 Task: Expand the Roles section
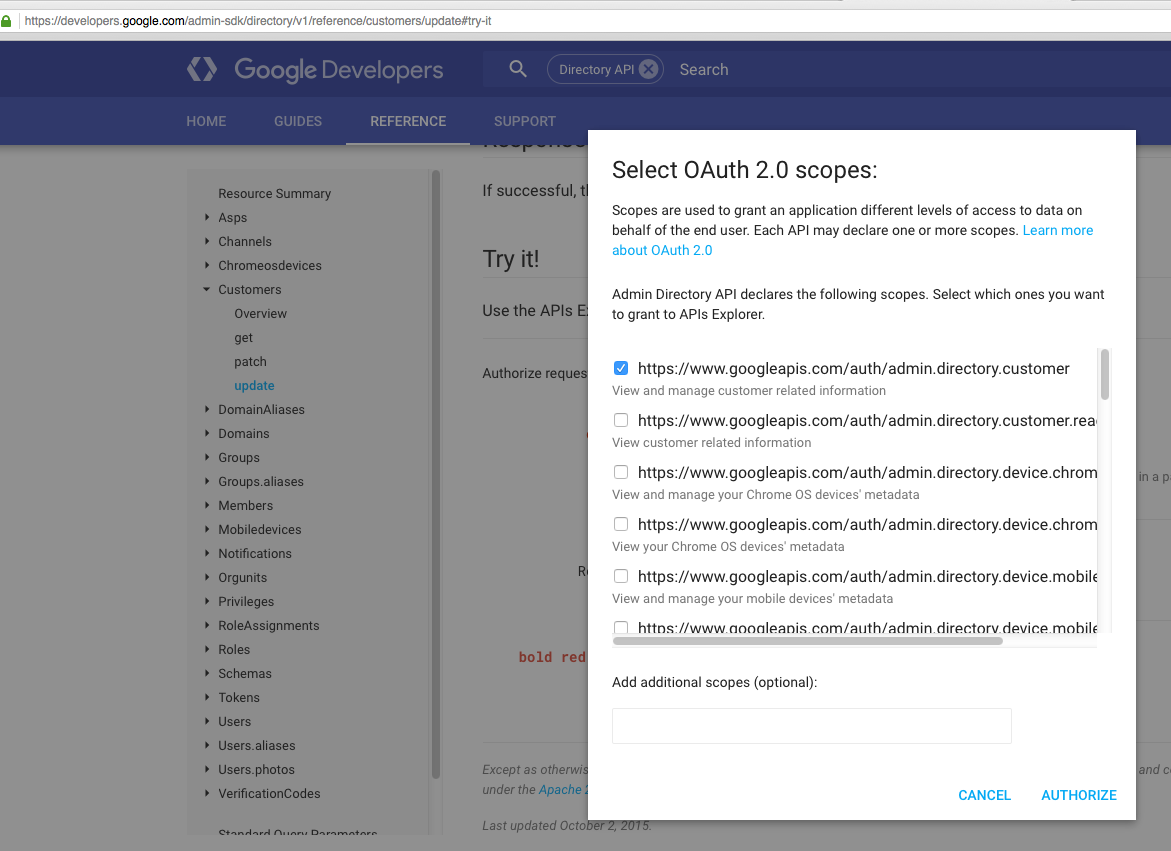[207, 649]
